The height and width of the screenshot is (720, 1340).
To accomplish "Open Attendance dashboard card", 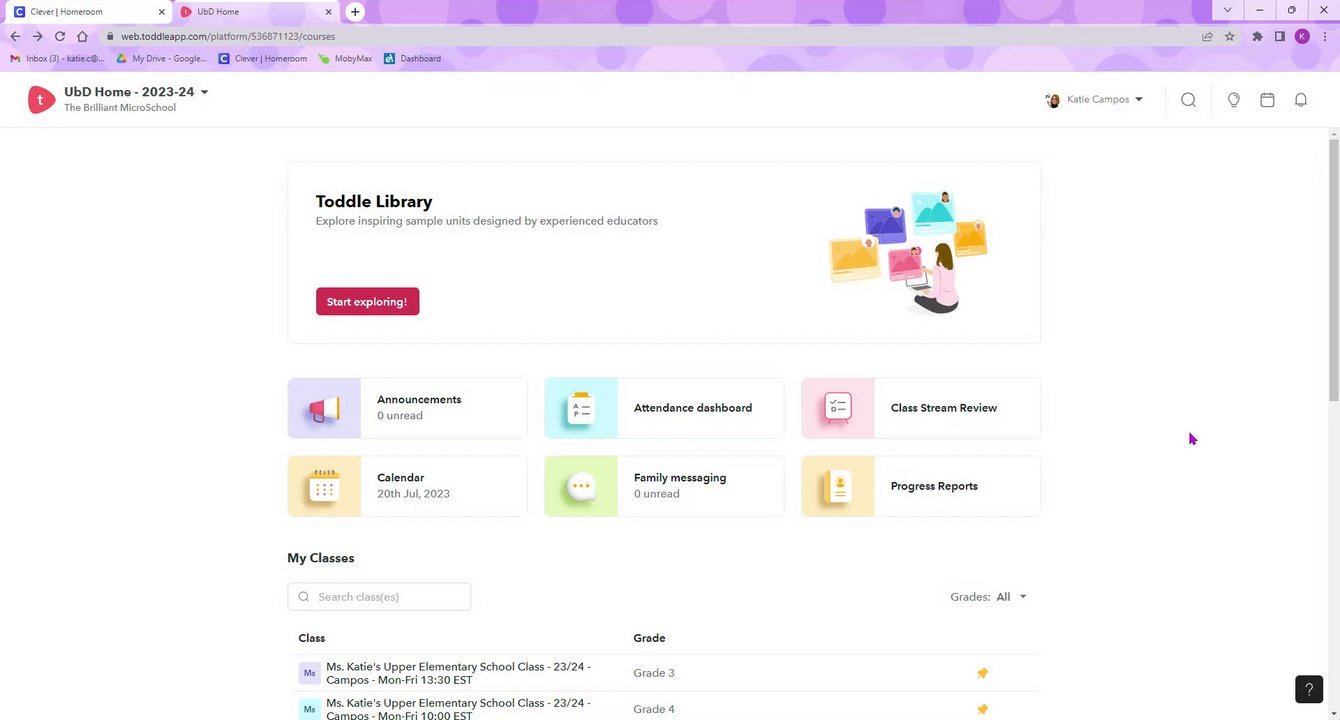I will click(x=664, y=408).
